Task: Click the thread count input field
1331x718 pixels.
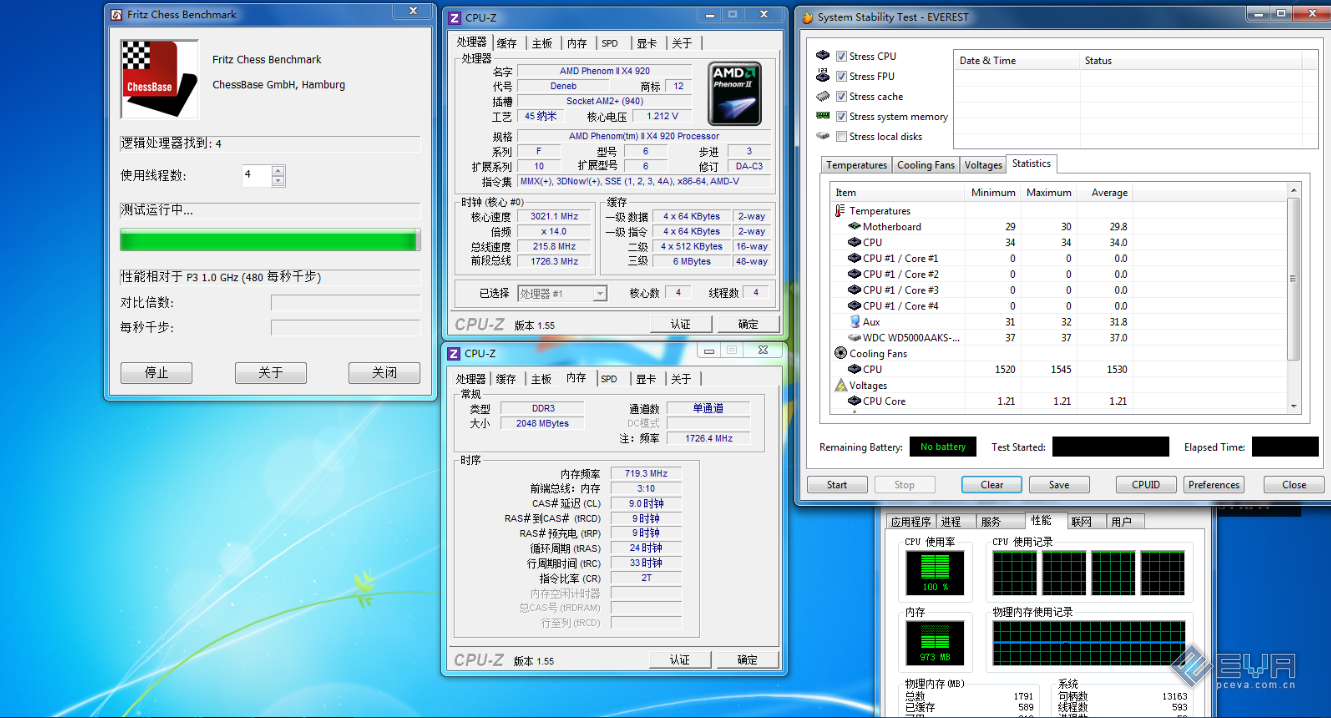Action: pyautogui.click(x=256, y=176)
